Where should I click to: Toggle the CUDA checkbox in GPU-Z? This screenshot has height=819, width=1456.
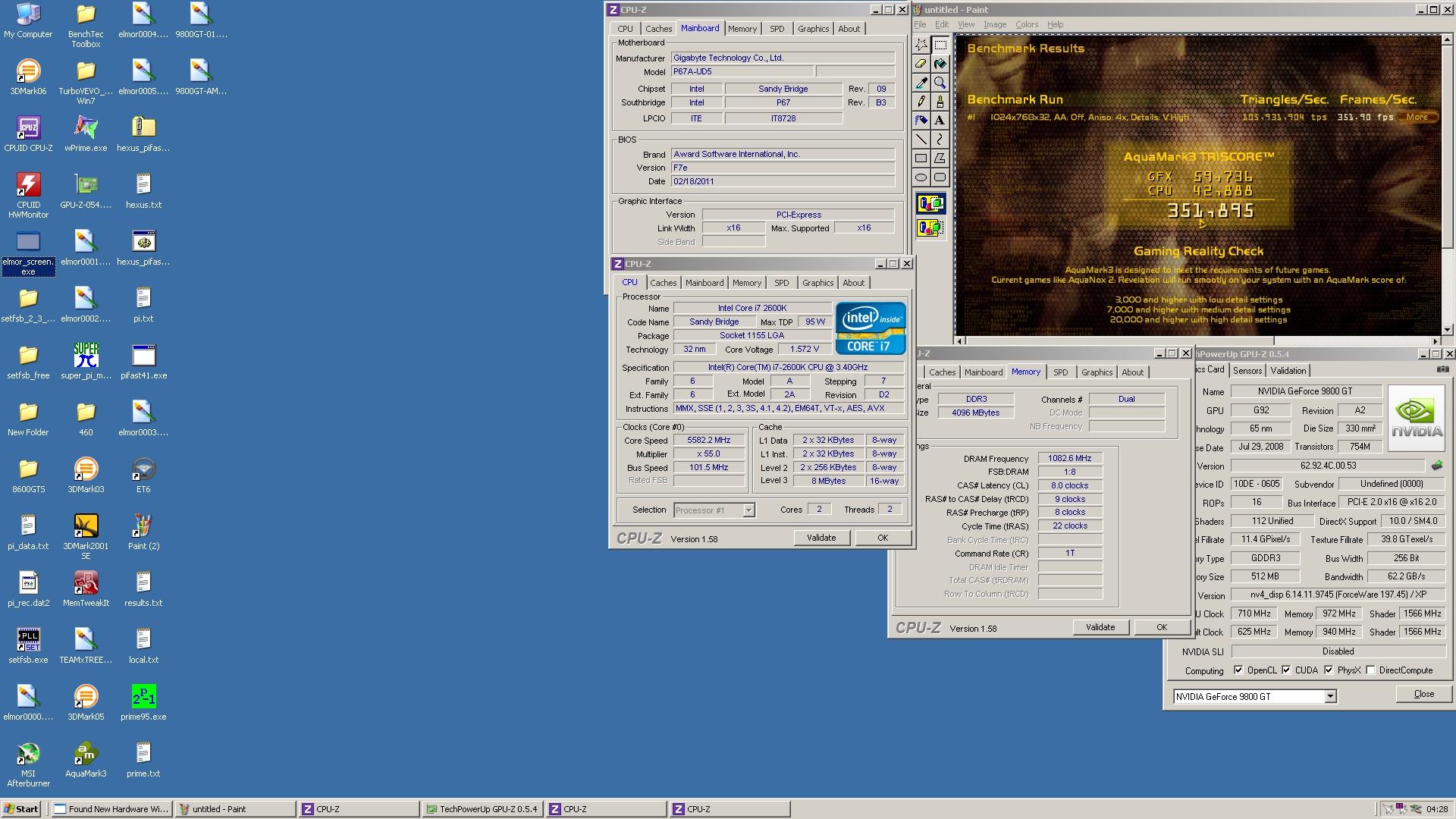coord(1286,670)
